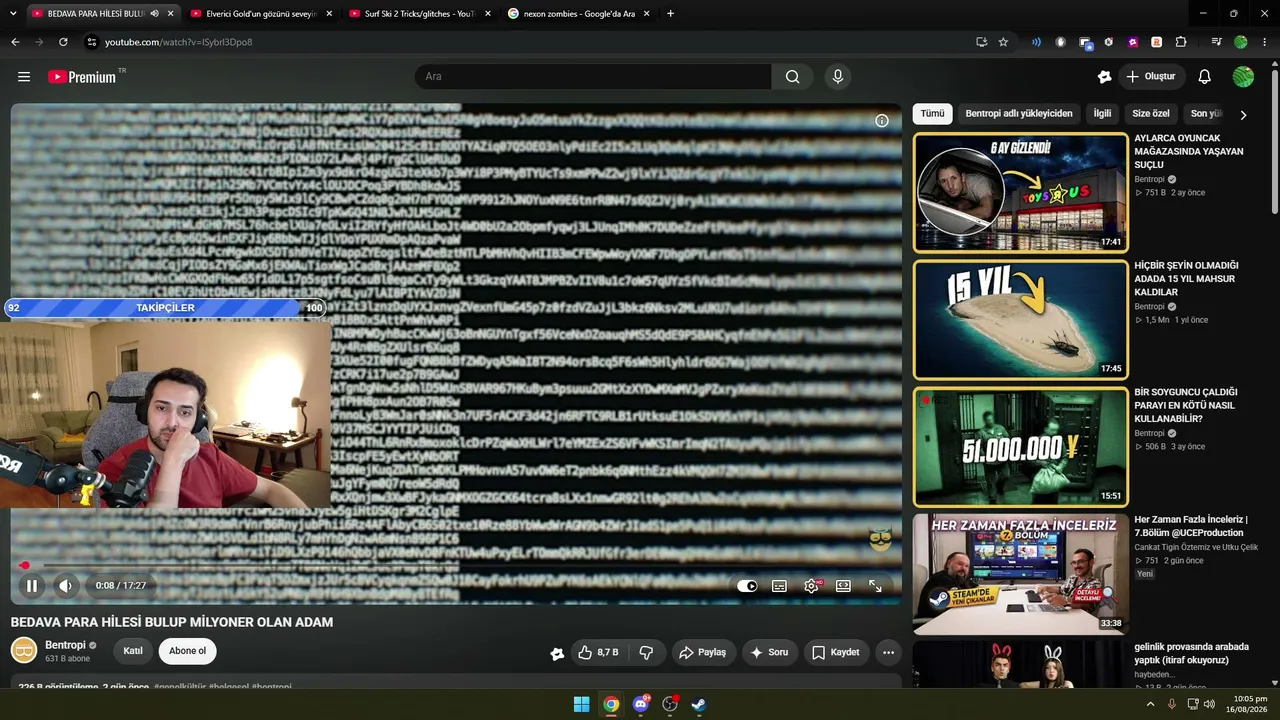Open the Oluştur create menu
Screen dimensions: 1280x720
1150,77
